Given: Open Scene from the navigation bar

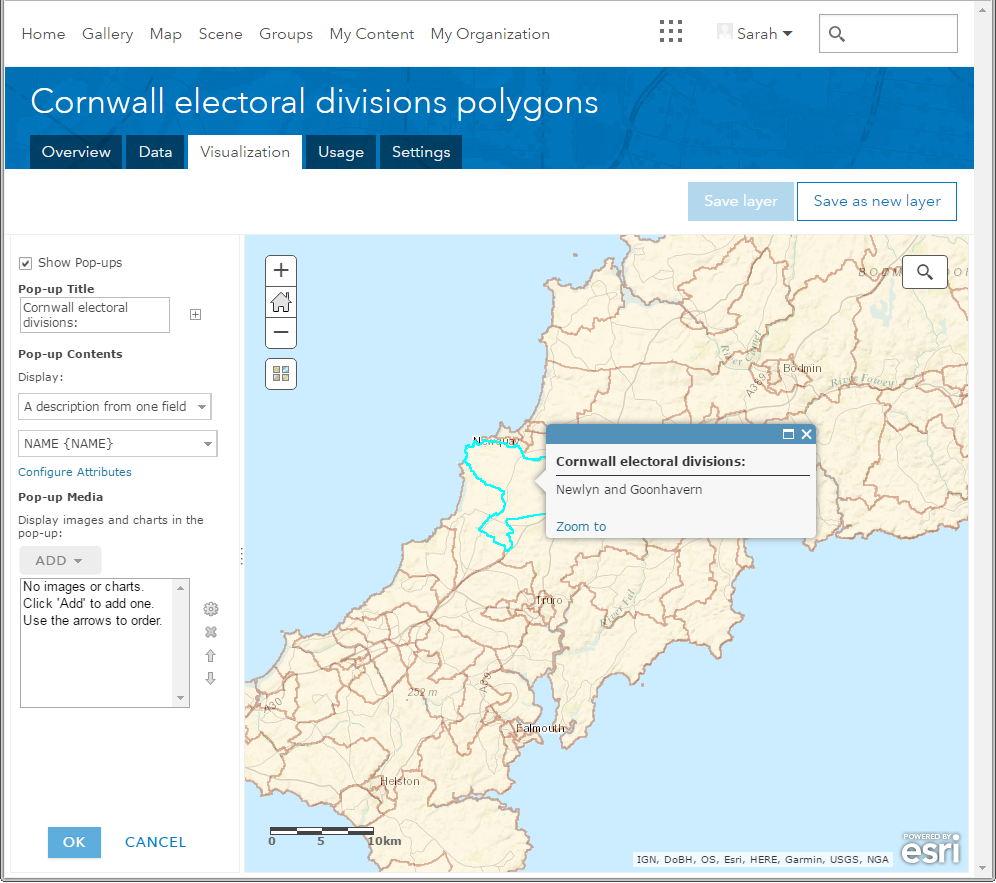Looking at the screenshot, I should [220, 34].
